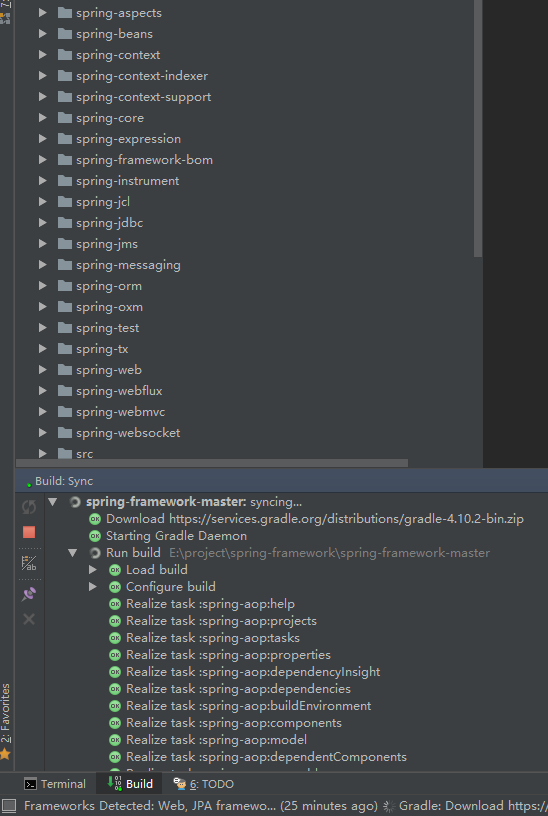Open the 2: Favorites side tab
The height and width of the screenshot is (816, 548).
[6, 713]
